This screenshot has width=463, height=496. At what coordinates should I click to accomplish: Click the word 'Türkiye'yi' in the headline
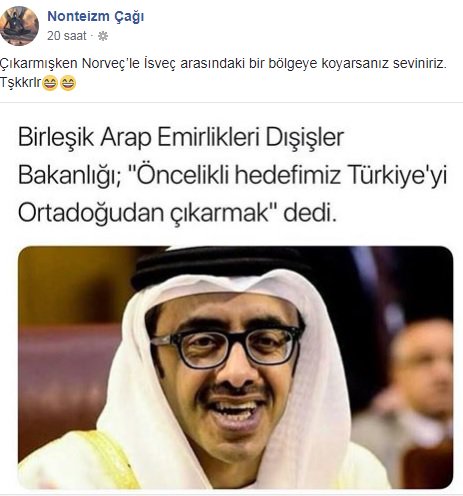(397, 176)
